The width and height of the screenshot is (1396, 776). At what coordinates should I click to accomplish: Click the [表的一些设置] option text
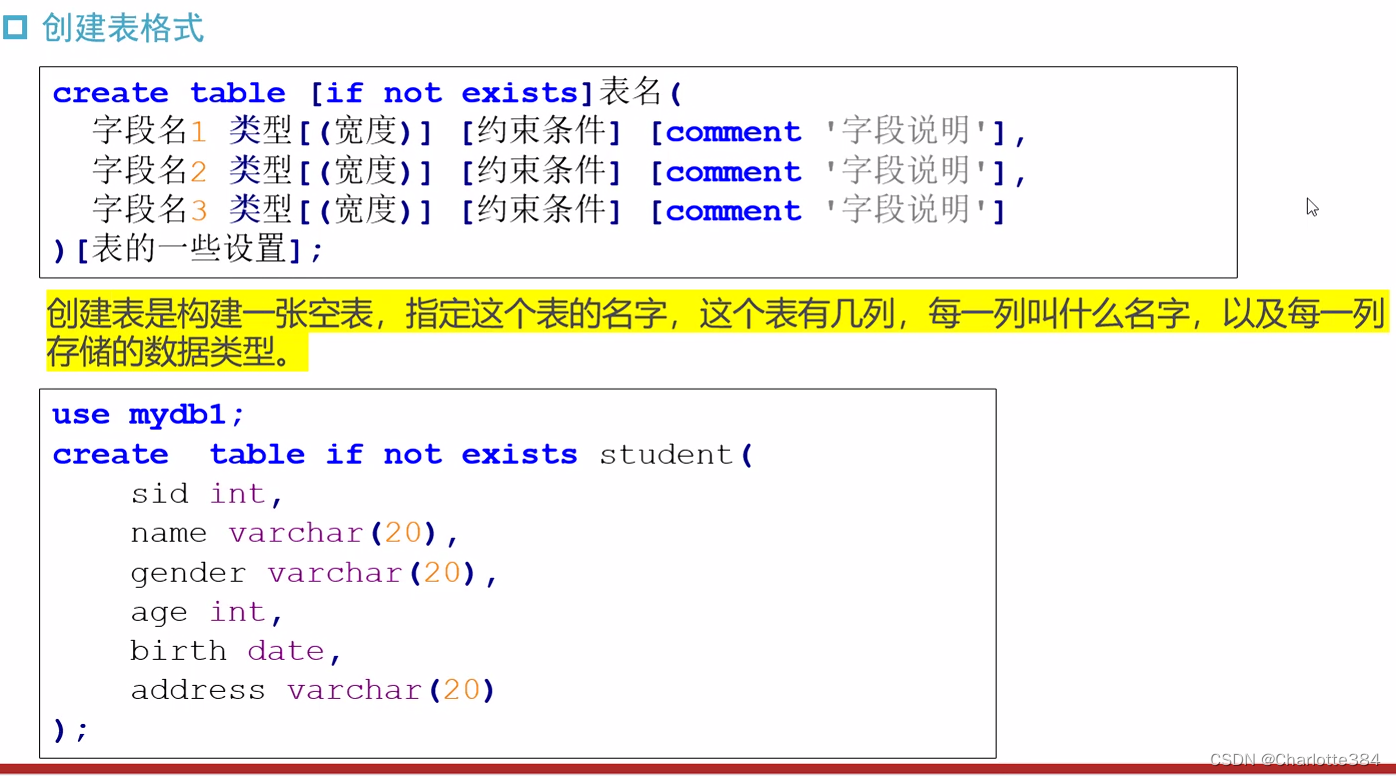click(x=189, y=250)
